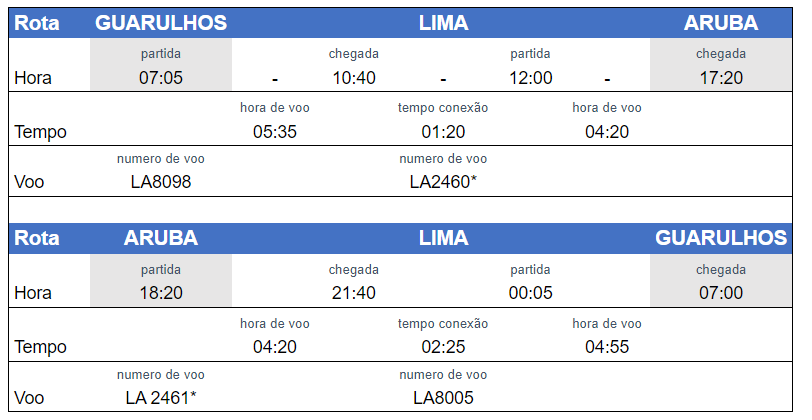Click the 12:00 Lima departure time
The image size is (812, 420).
[531, 78]
